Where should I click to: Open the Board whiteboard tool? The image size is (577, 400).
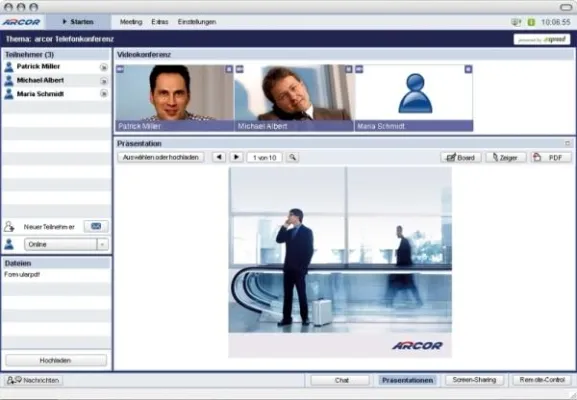coord(461,157)
